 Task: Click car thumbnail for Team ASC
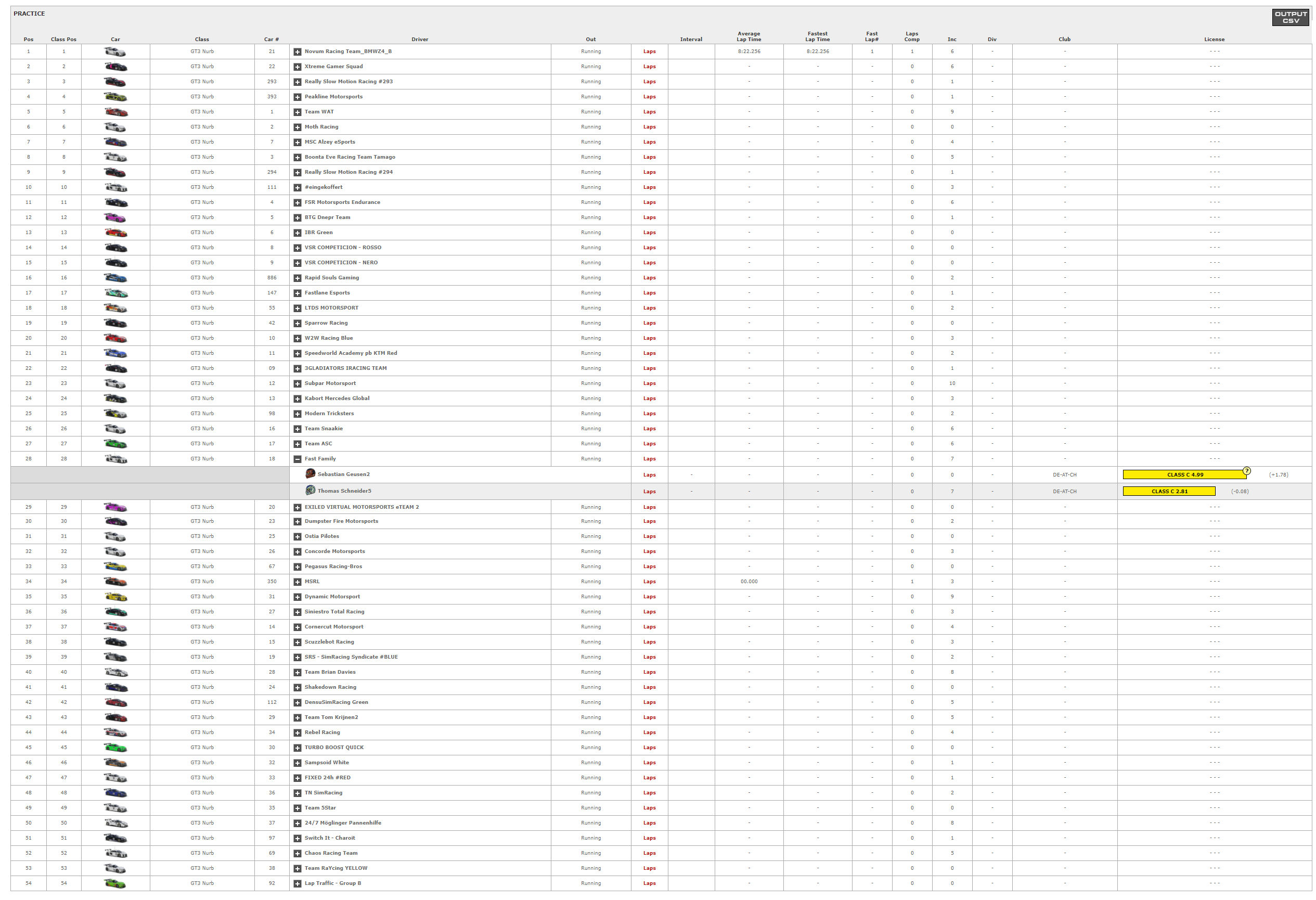click(x=115, y=443)
